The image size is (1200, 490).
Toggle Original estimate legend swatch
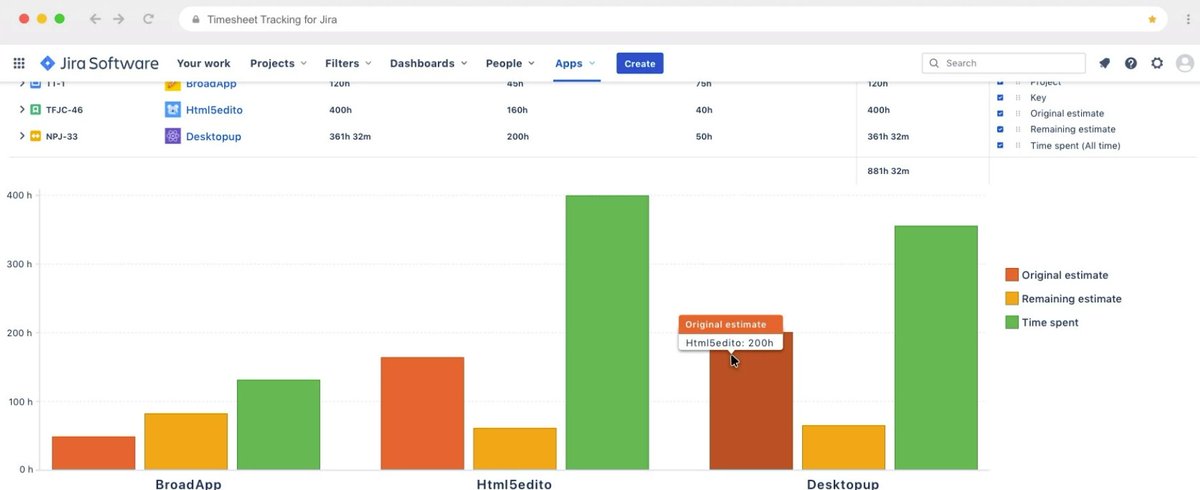[1011, 275]
